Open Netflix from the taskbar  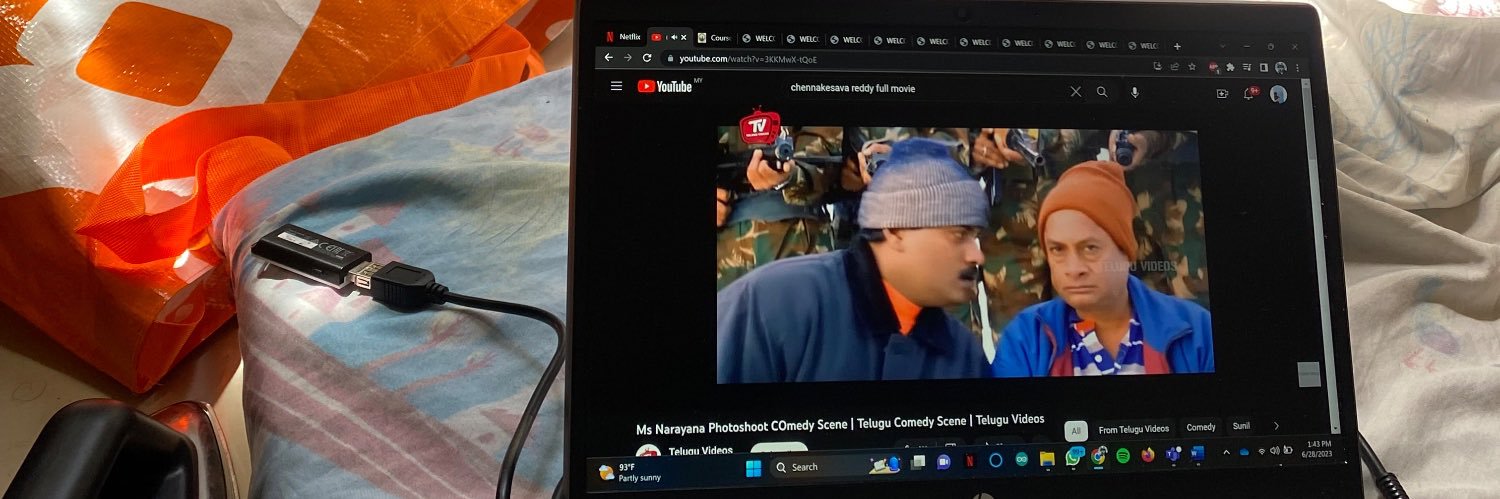coord(969,461)
